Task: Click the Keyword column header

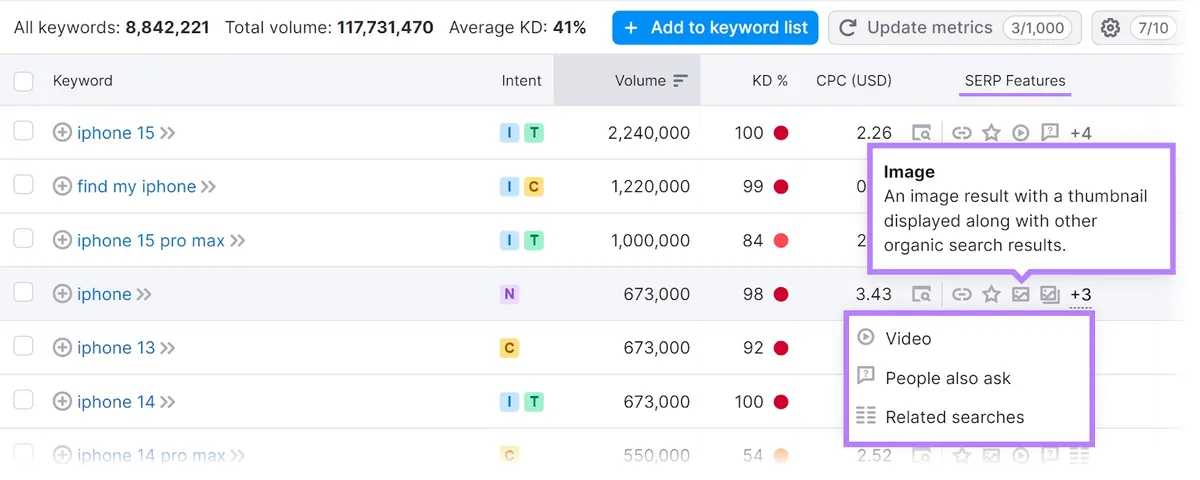Action: pyautogui.click(x=82, y=81)
